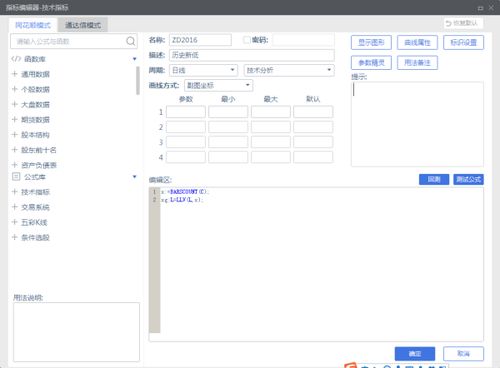Expand the 五彩K线 formula node
This screenshot has width=500, height=368.
pos(14,222)
